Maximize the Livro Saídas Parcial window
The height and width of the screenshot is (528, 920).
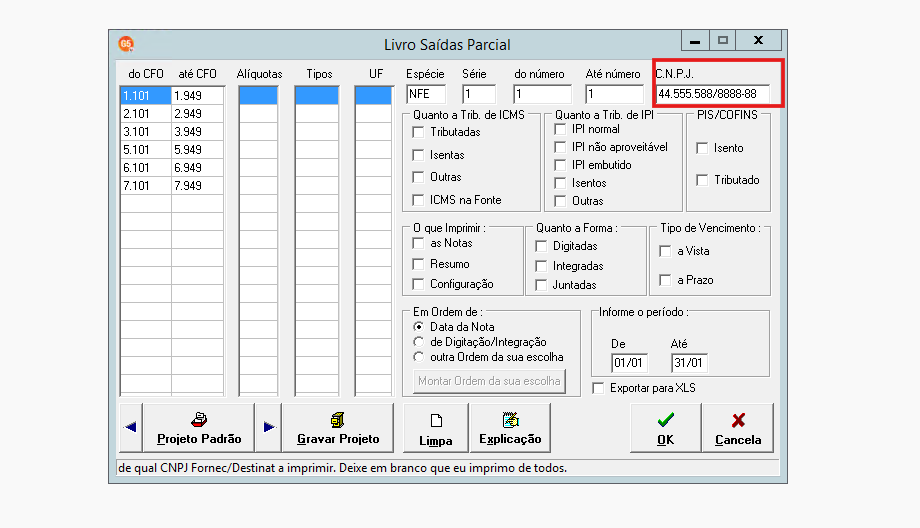pos(723,40)
